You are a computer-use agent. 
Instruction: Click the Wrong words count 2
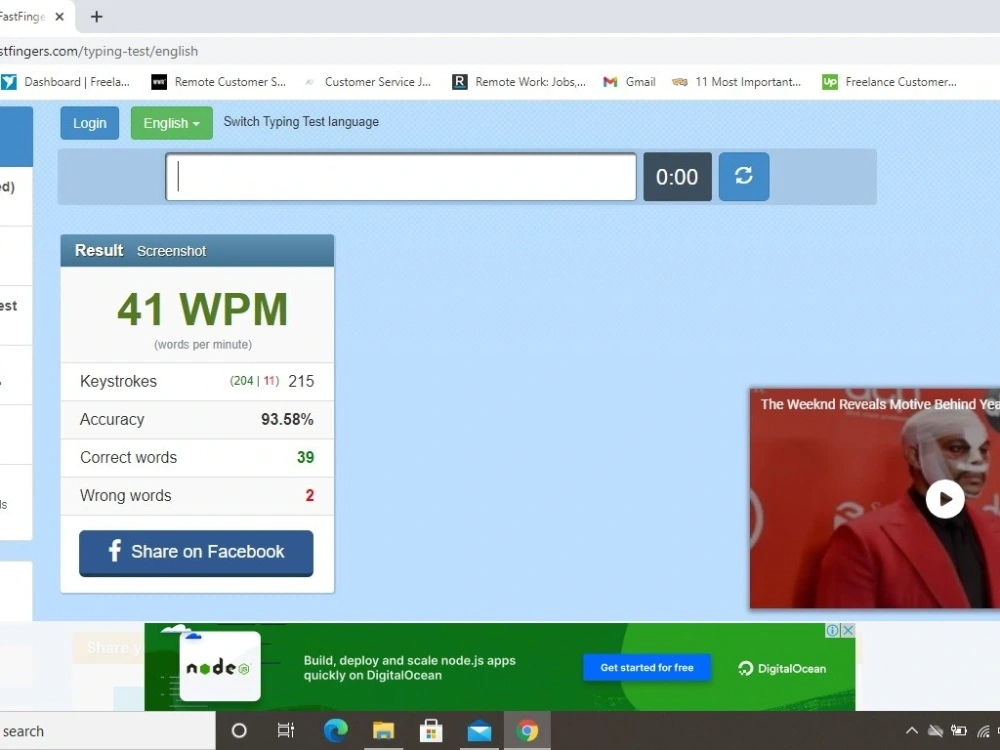310,496
